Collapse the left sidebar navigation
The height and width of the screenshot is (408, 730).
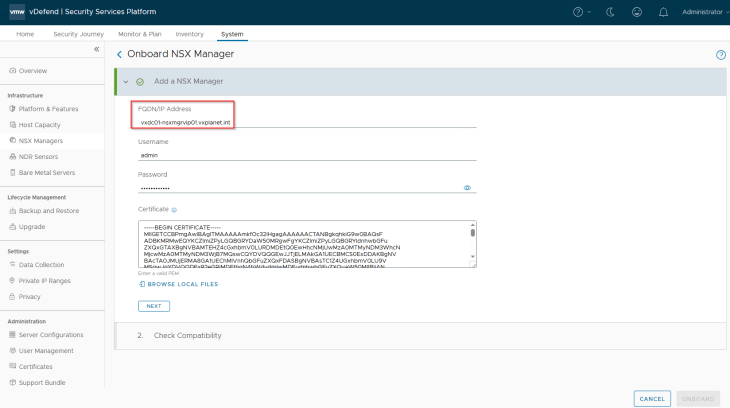click(97, 49)
